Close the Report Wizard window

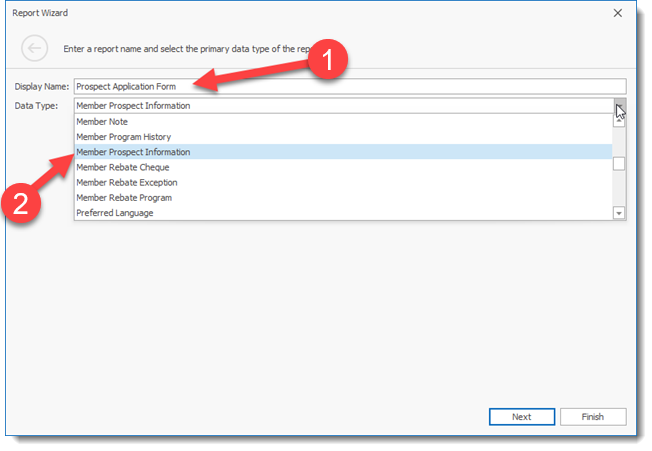click(617, 13)
